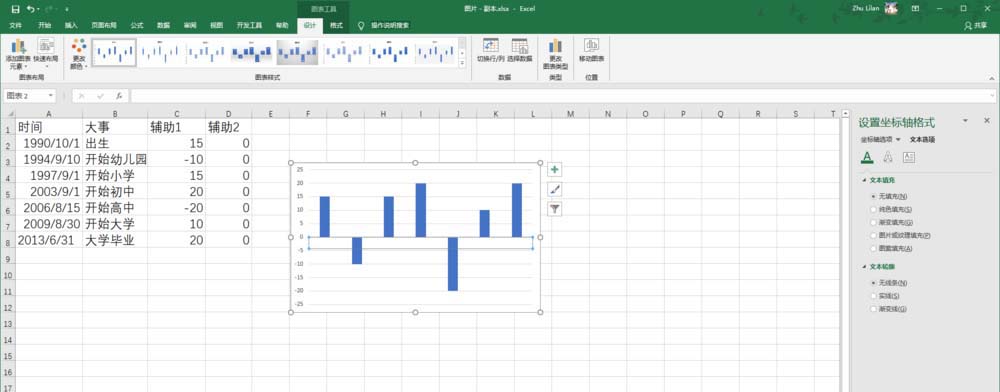
Task: Select 纯色填充(S) radio option
Action: (873, 209)
